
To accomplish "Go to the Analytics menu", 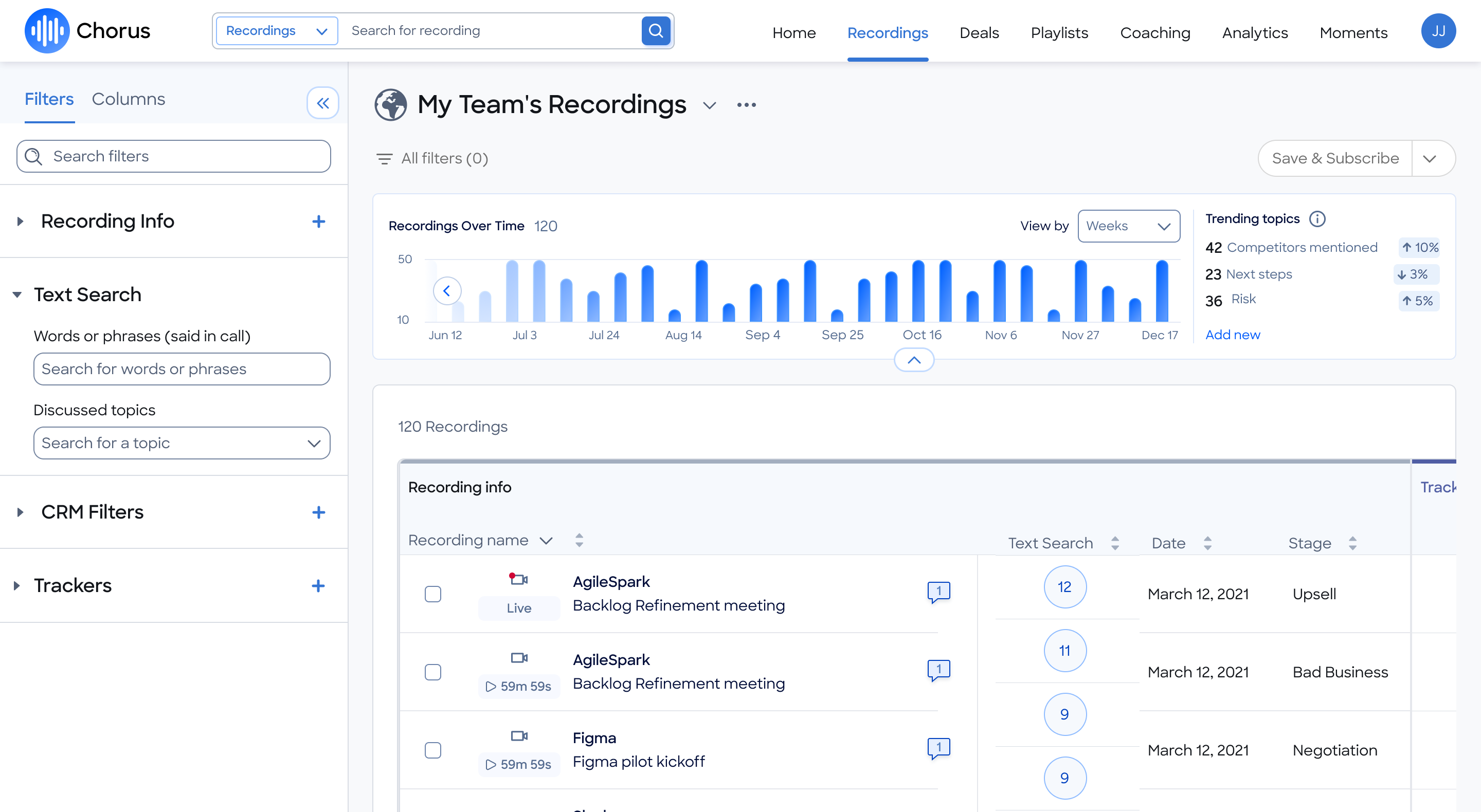I will 1255,33.
